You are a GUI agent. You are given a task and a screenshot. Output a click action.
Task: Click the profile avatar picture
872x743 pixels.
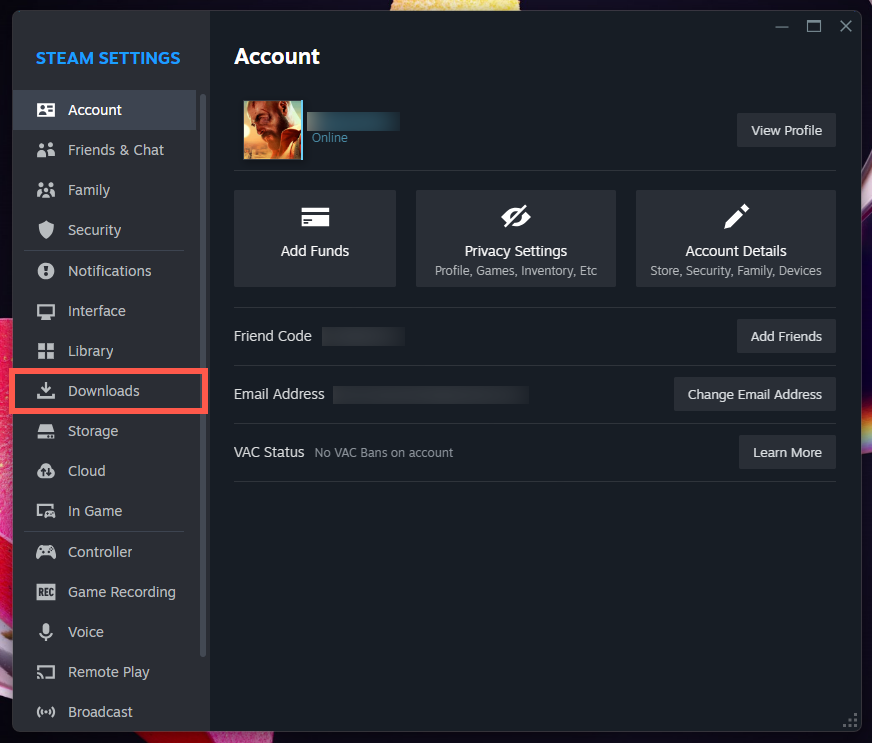tap(273, 130)
